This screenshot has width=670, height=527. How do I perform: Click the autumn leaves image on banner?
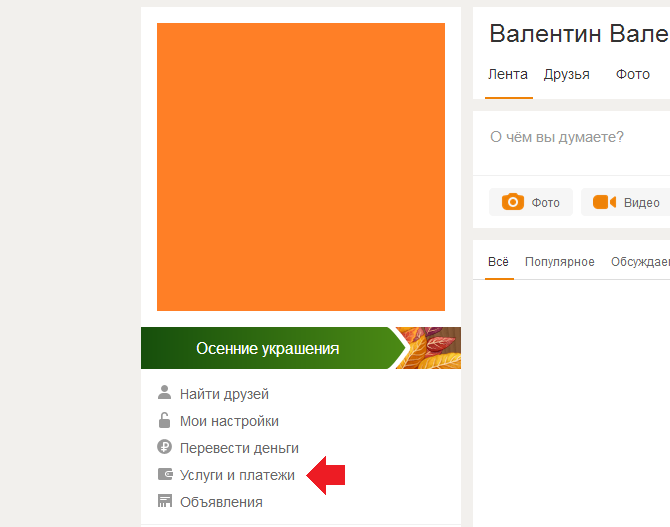(x=429, y=348)
